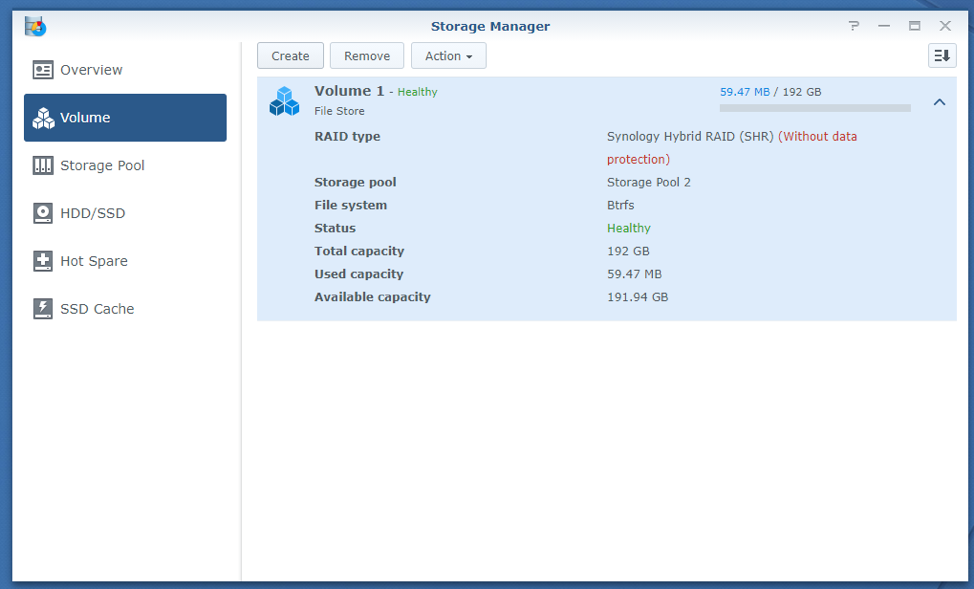
Task: Click the Volume 1 usage progress bar
Action: point(815,108)
